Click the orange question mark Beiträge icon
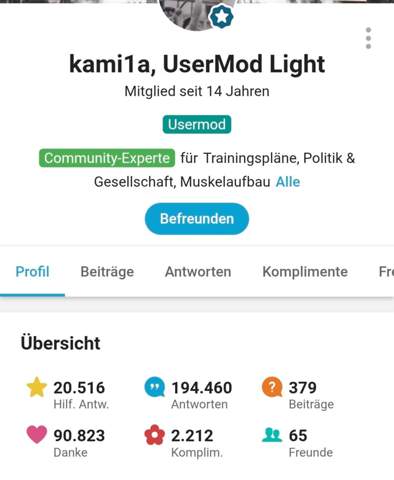394x480 pixels. pos(272,387)
